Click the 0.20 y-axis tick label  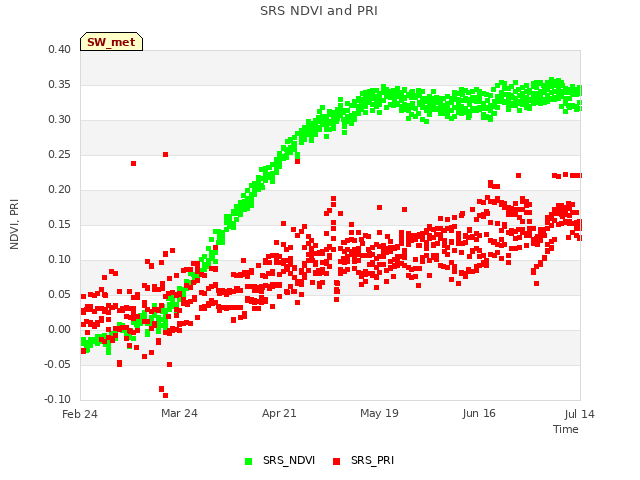click(60, 189)
